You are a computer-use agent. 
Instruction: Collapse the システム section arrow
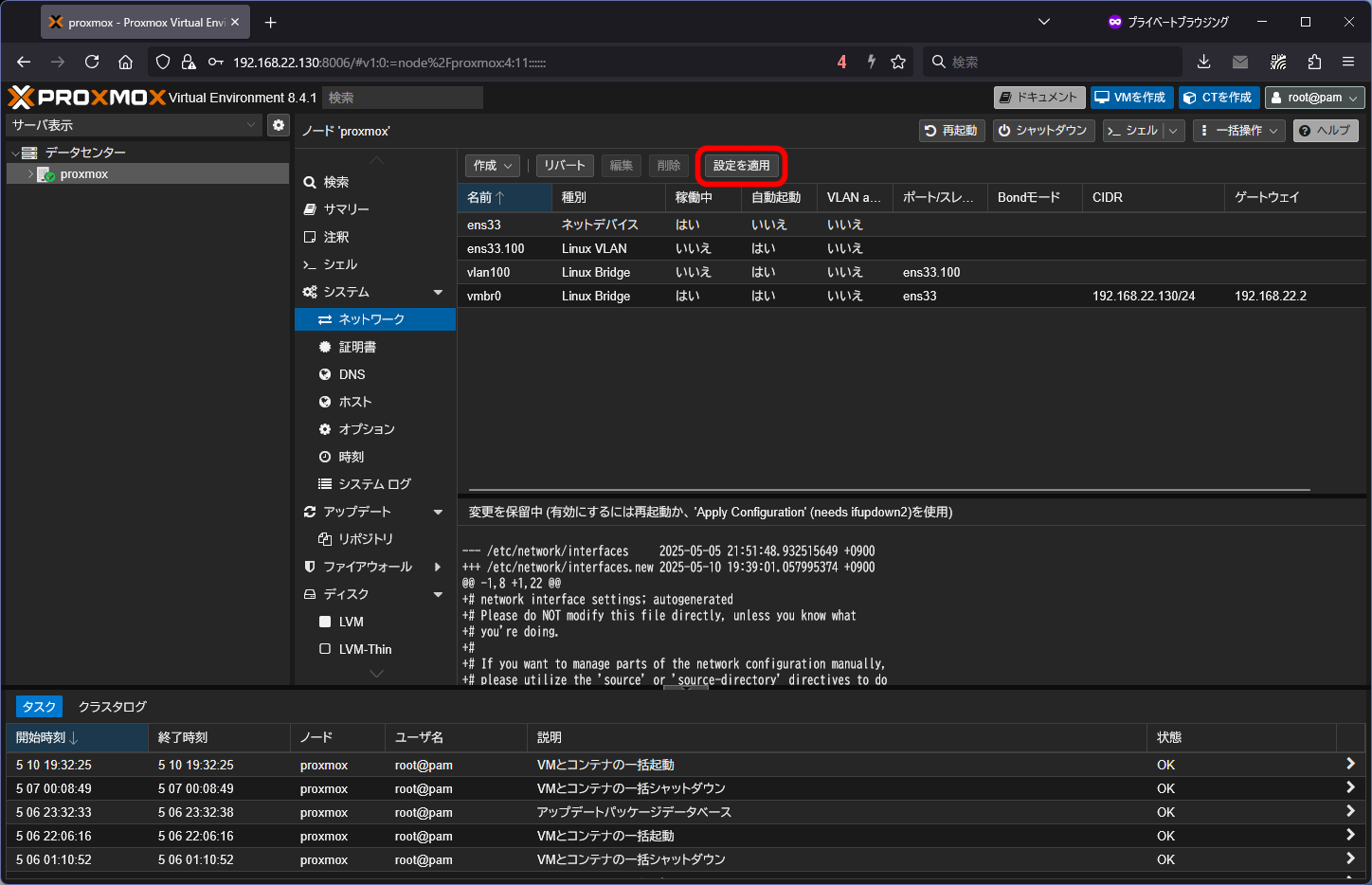coord(438,292)
